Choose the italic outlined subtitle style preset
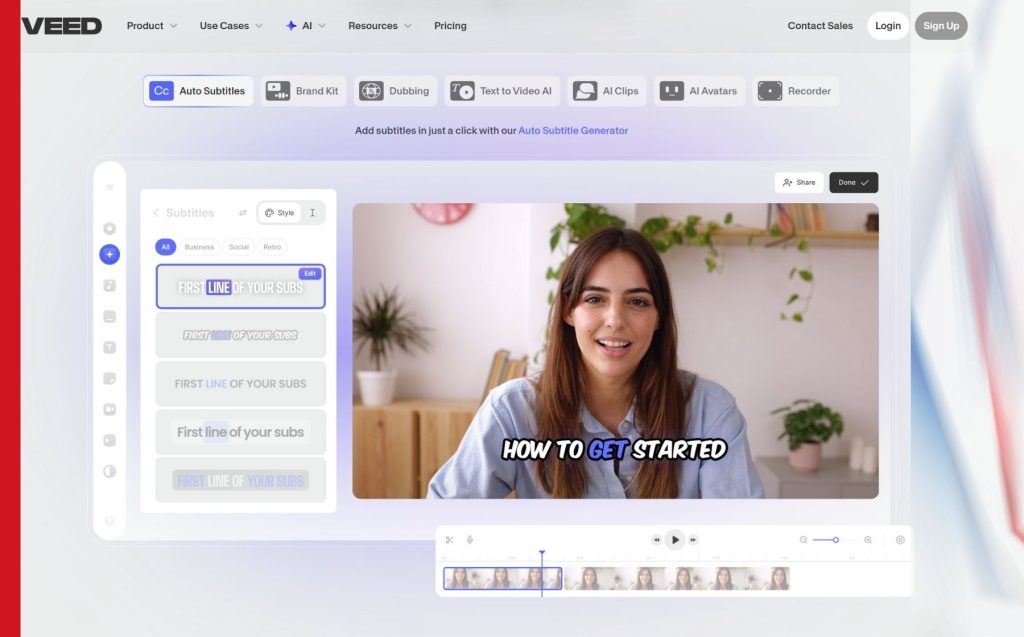 tap(240, 335)
